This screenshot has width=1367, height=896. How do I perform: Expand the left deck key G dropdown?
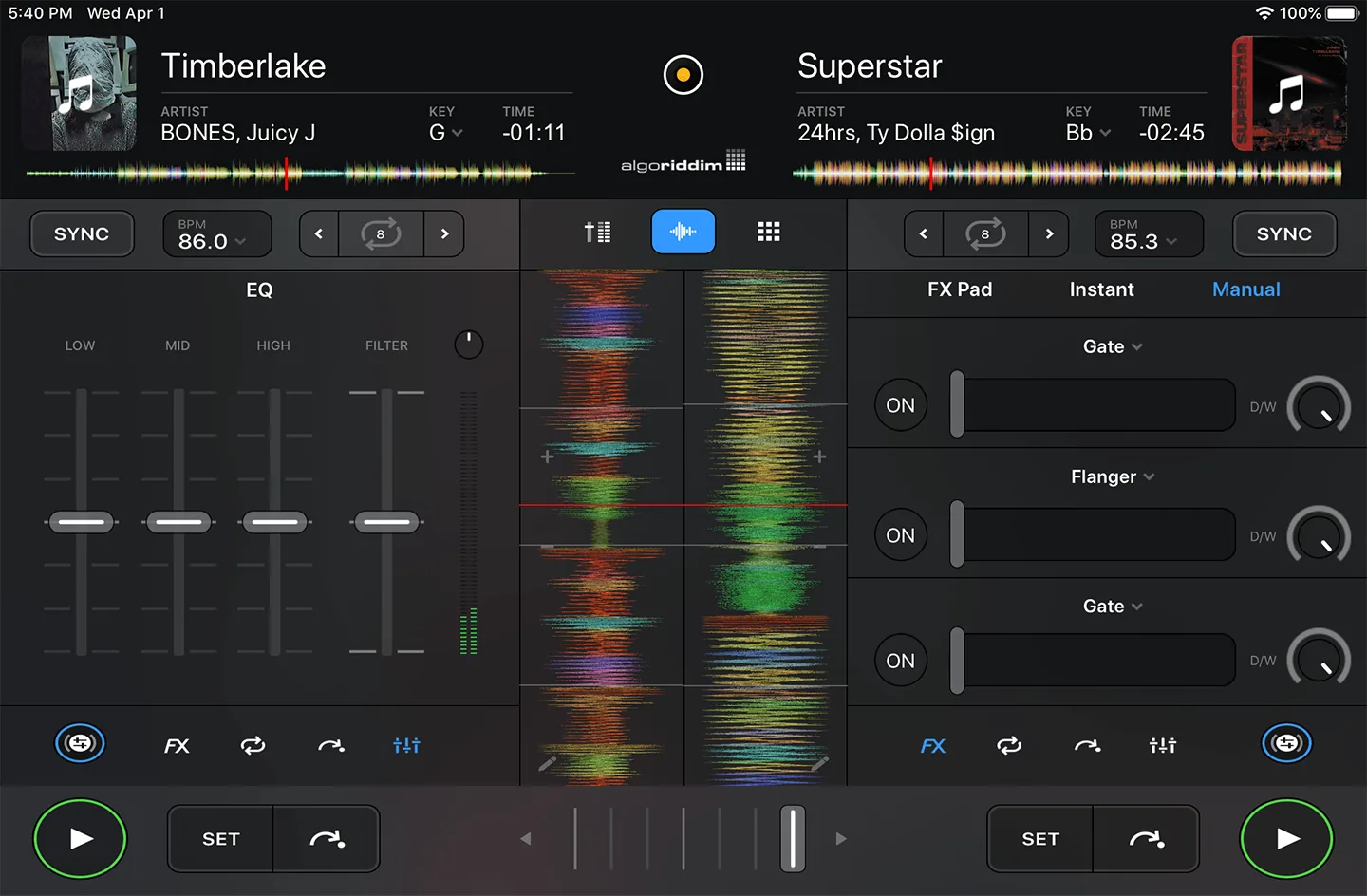point(445,133)
